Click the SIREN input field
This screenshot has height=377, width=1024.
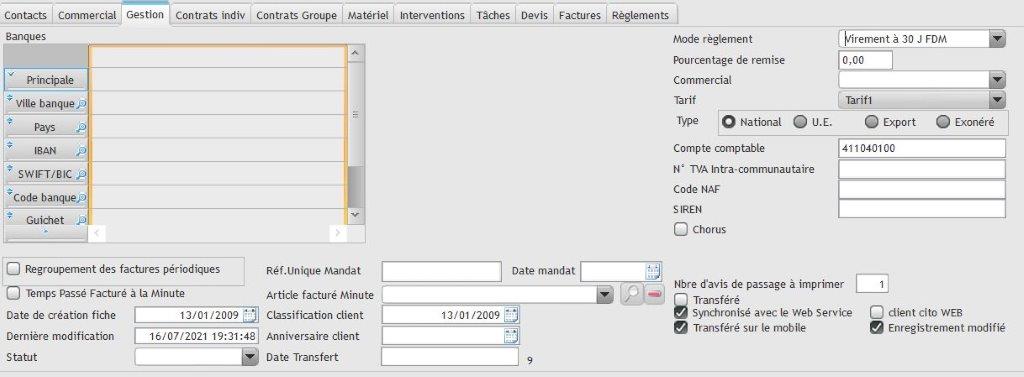click(x=922, y=209)
